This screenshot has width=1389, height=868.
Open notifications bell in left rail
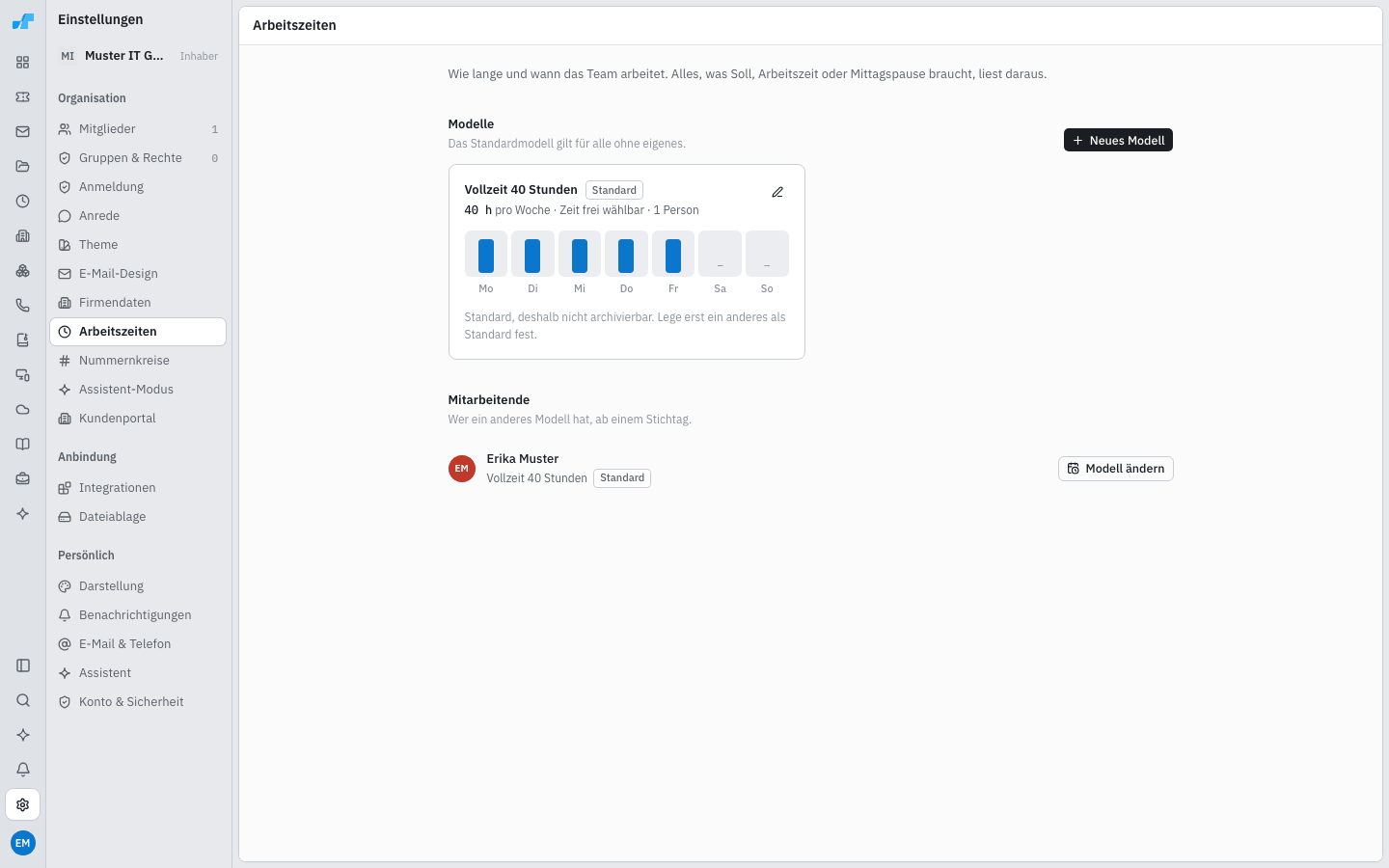click(x=23, y=770)
